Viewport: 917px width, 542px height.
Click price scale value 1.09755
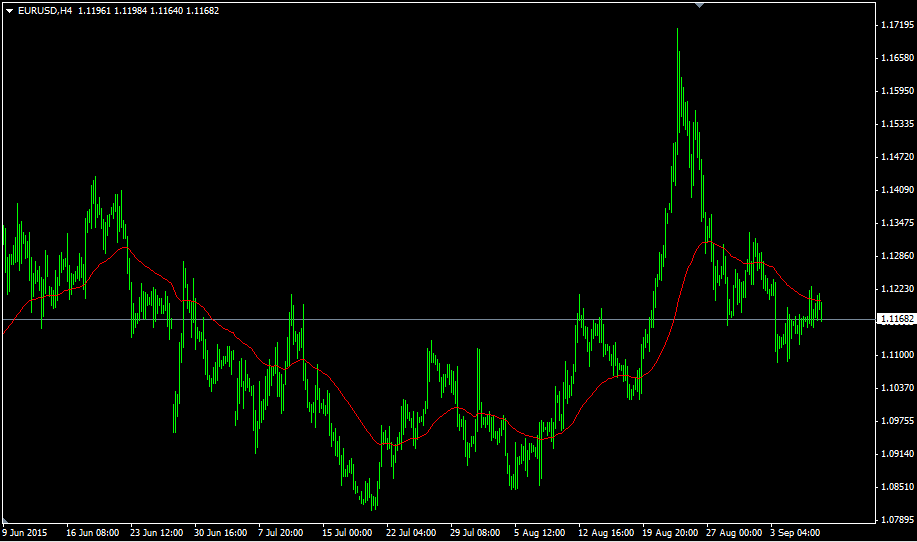point(897,421)
